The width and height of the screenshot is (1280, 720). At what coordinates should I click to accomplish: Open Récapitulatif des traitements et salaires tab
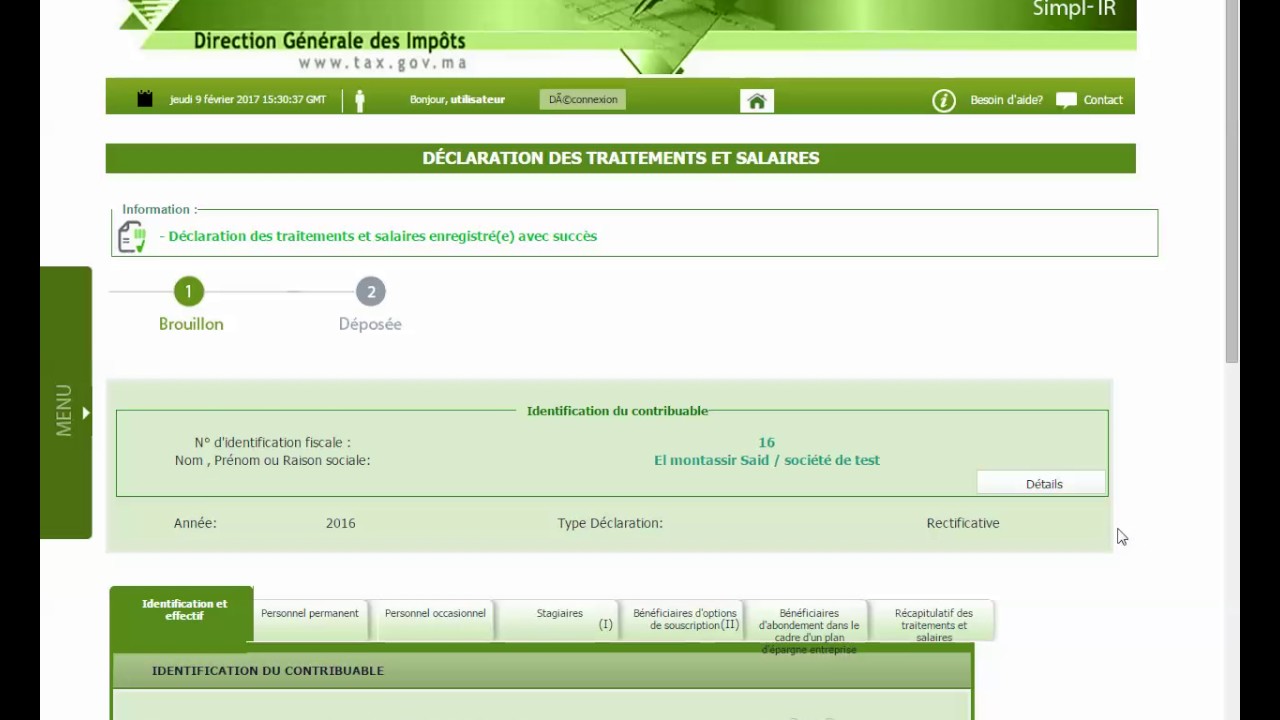click(x=933, y=622)
